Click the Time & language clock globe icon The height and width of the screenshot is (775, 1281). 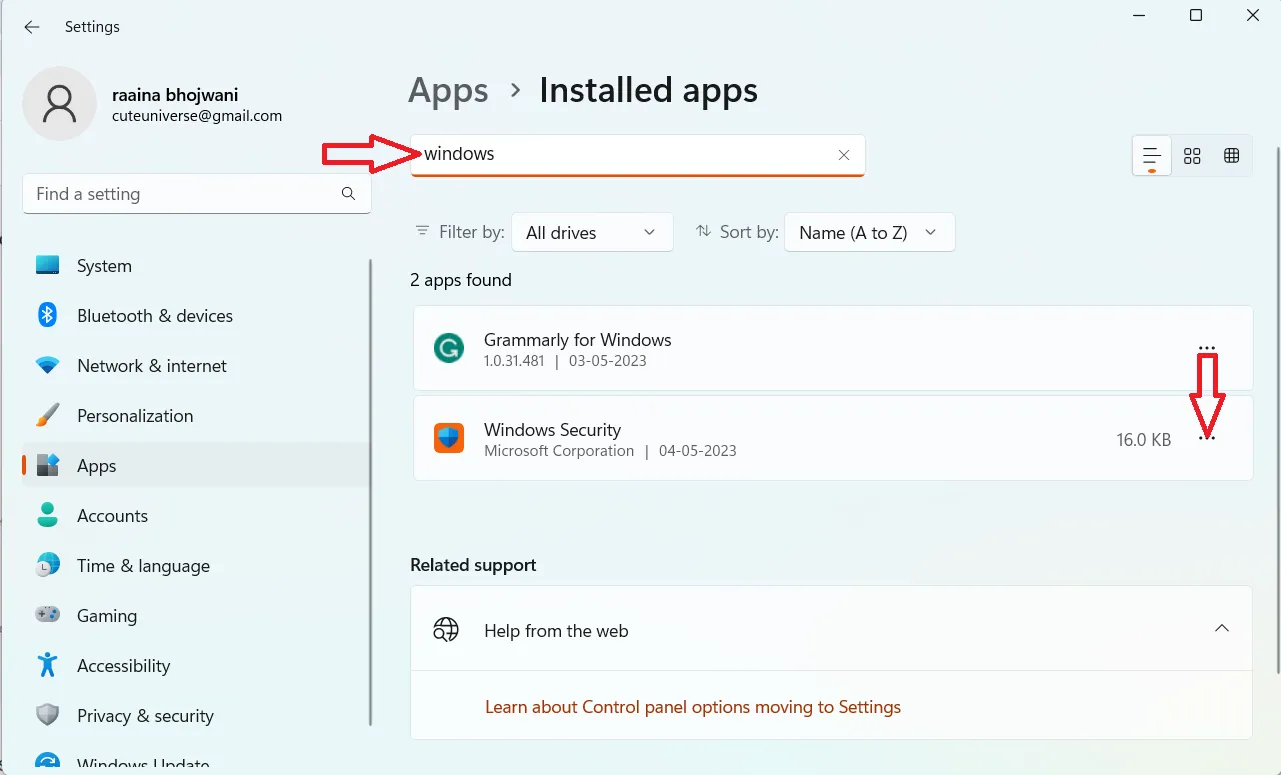point(47,565)
